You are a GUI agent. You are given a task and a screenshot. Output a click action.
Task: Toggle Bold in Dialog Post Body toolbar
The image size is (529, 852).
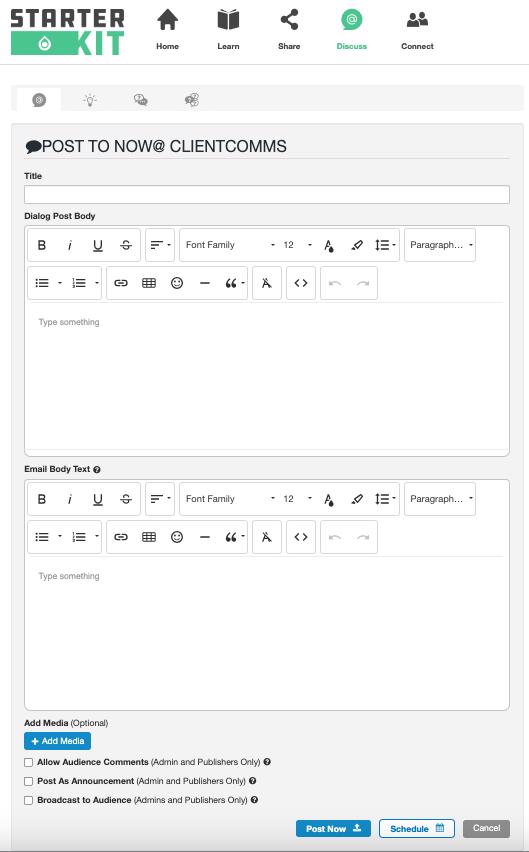coord(41,245)
